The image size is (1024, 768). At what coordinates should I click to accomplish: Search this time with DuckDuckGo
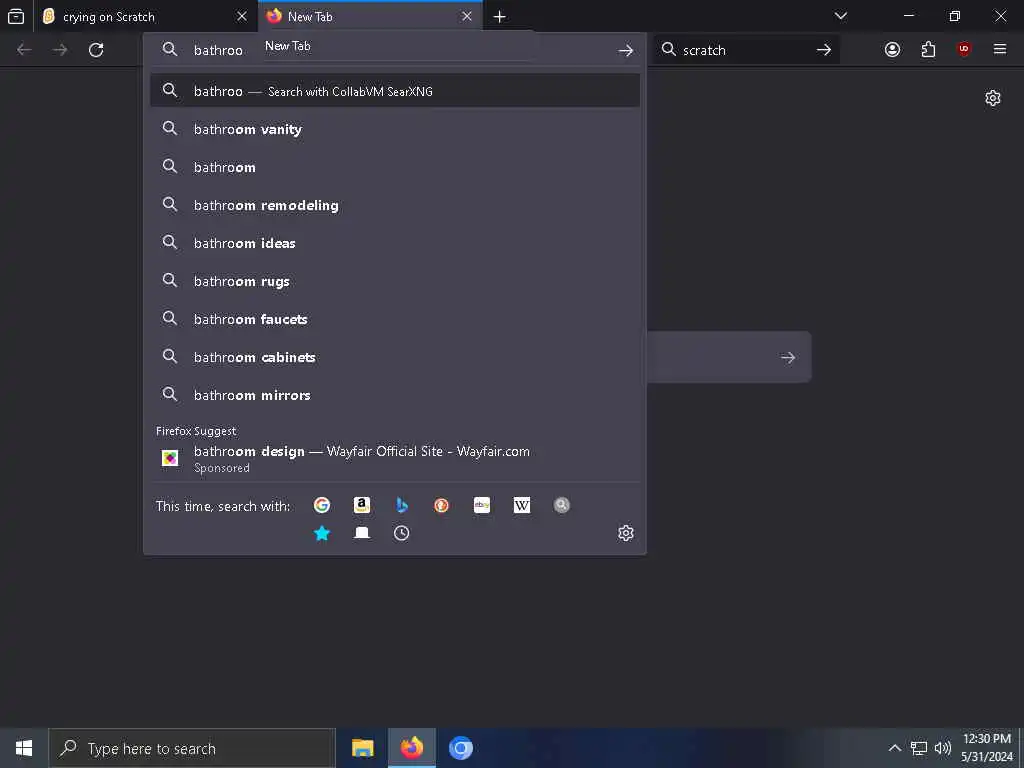point(441,505)
